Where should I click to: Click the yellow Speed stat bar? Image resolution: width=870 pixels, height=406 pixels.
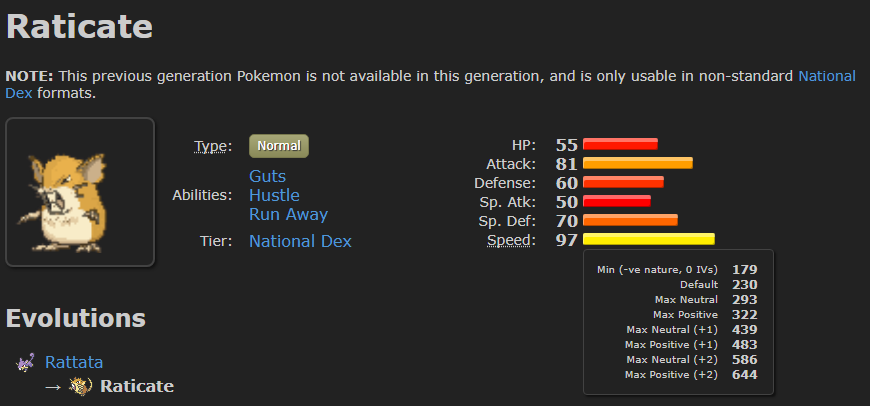point(649,239)
